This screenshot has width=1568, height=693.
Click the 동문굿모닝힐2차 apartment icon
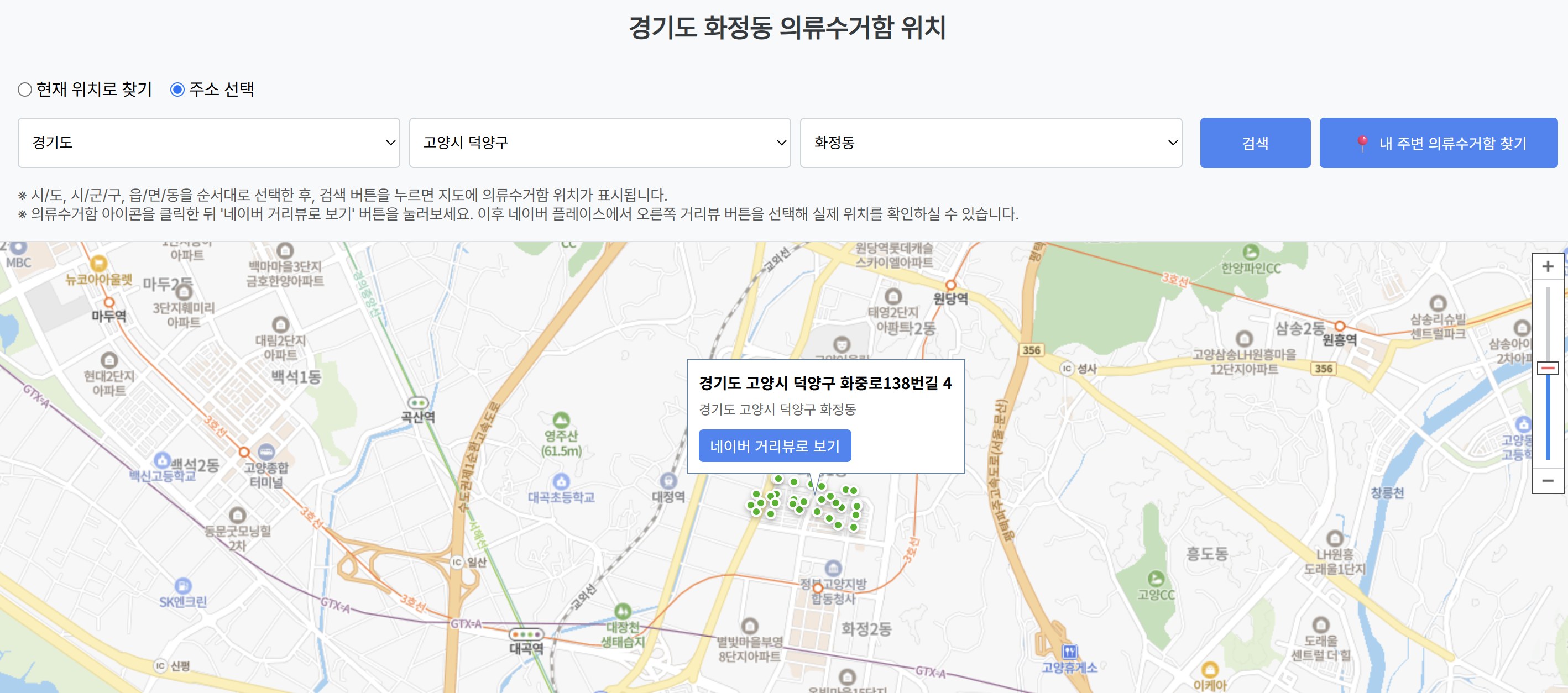pos(237,514)
